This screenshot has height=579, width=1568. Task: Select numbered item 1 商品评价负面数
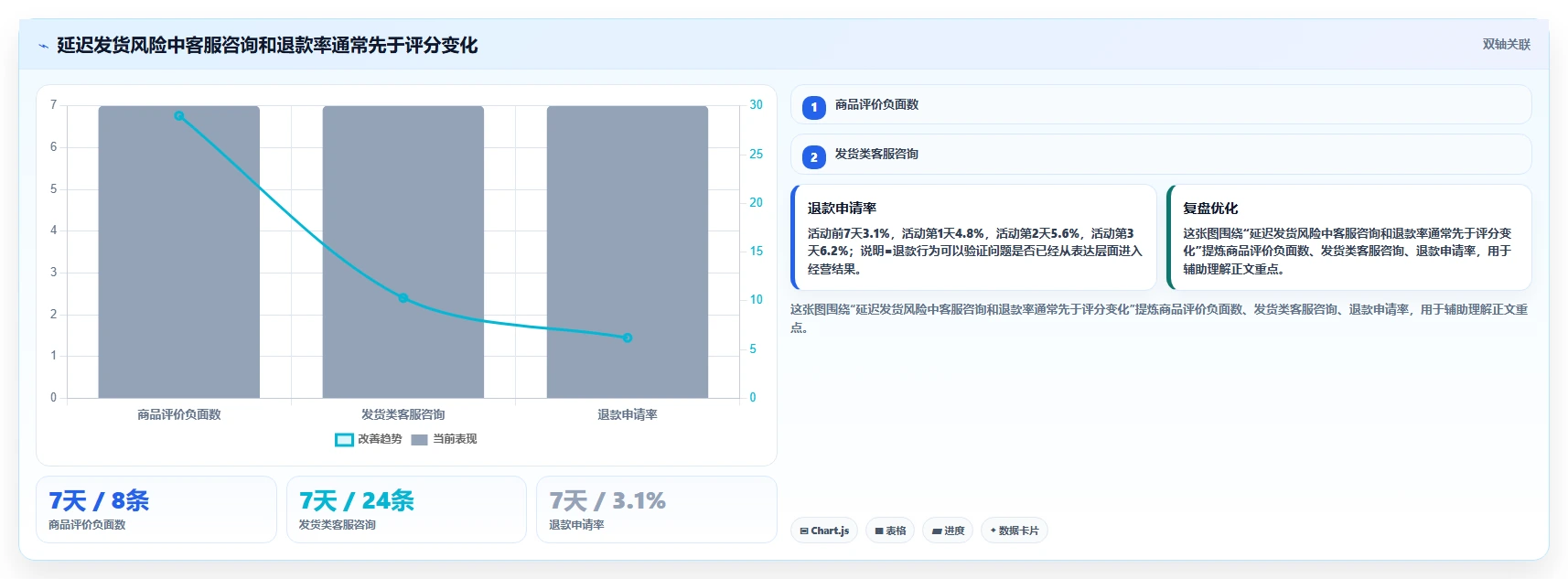coord(1161,105)
